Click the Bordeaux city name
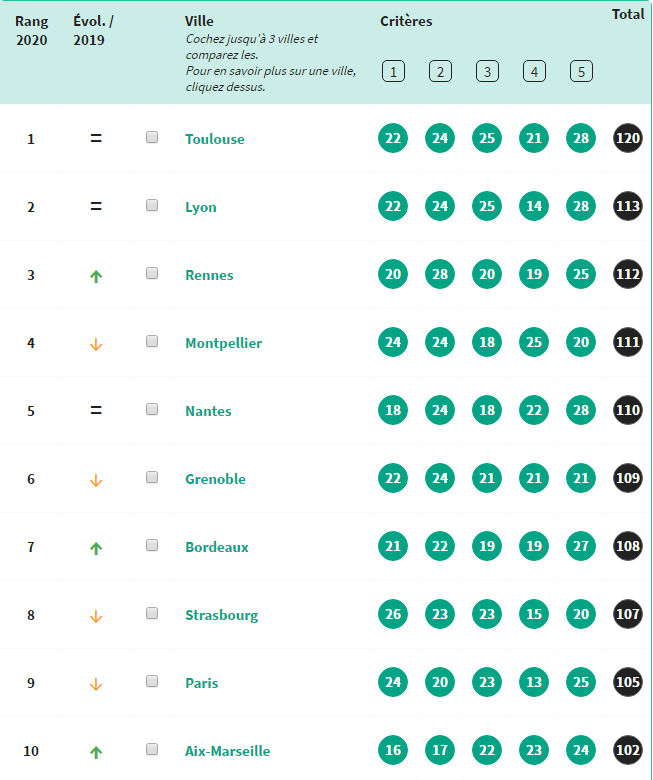Image resolution: width=653 pixels, height=780 pixels. point(217,547)
